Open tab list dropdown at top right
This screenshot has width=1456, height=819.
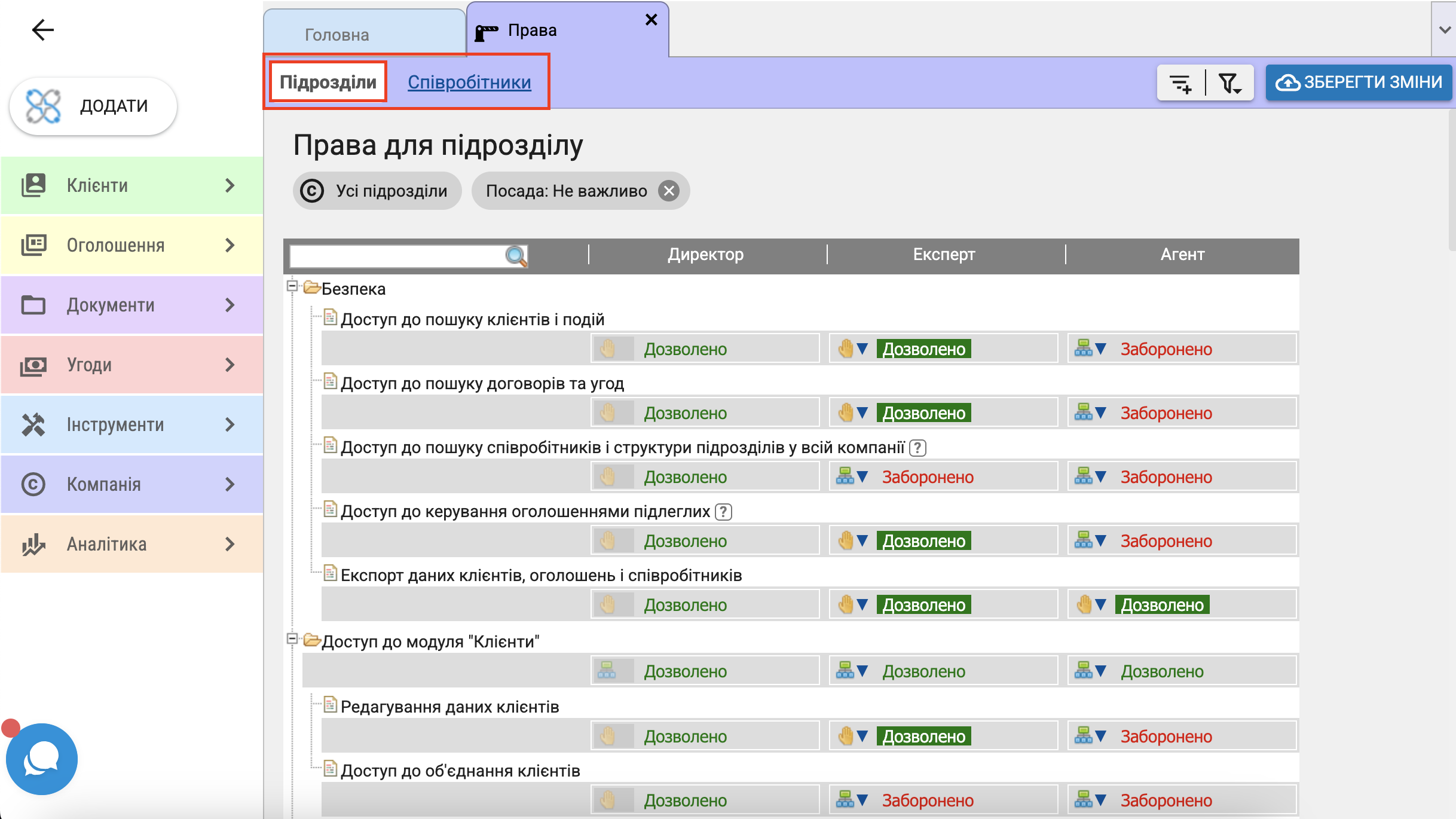(1444, 29)
